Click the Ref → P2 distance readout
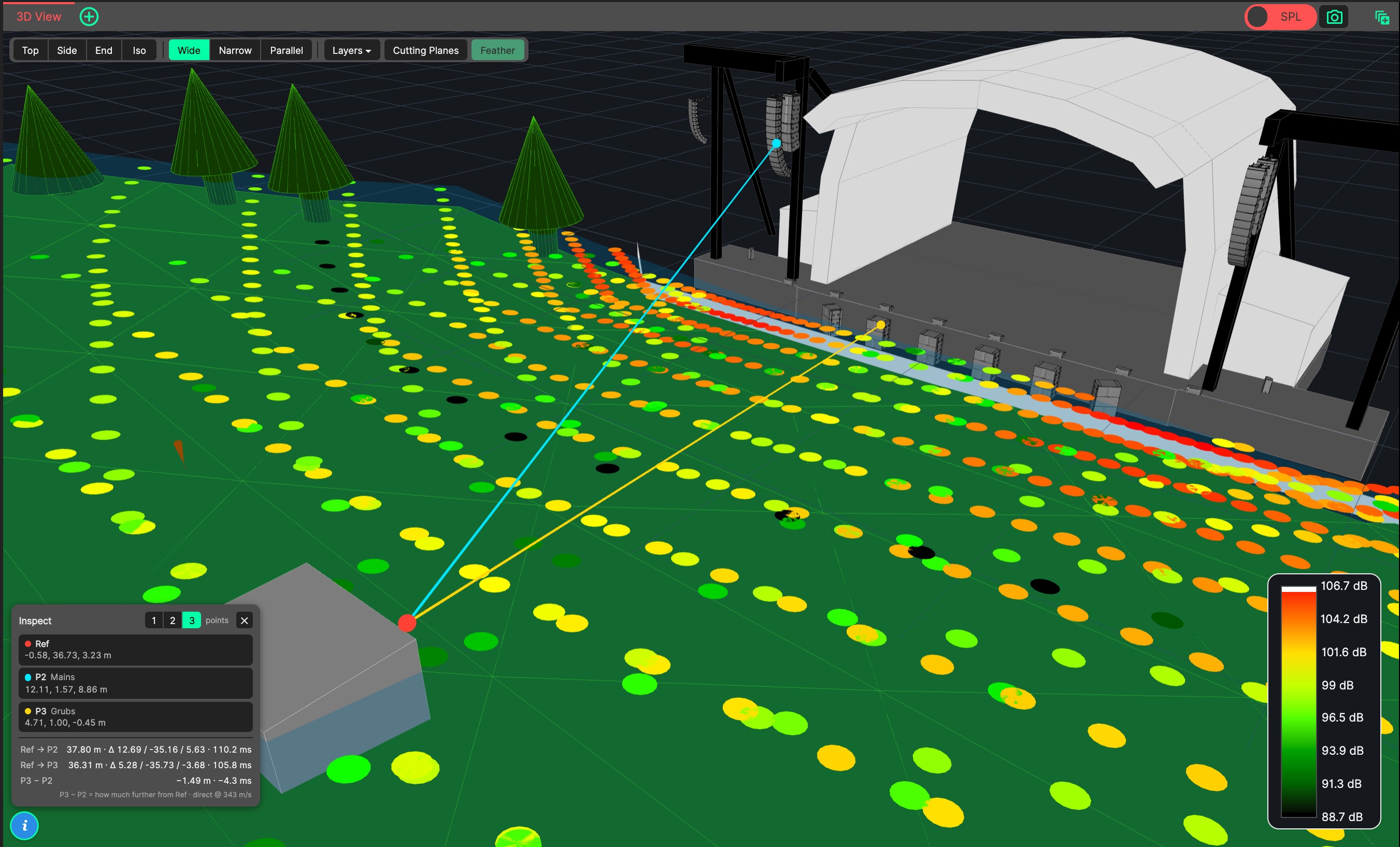The image size is (1400, 847). pos(135,749)
